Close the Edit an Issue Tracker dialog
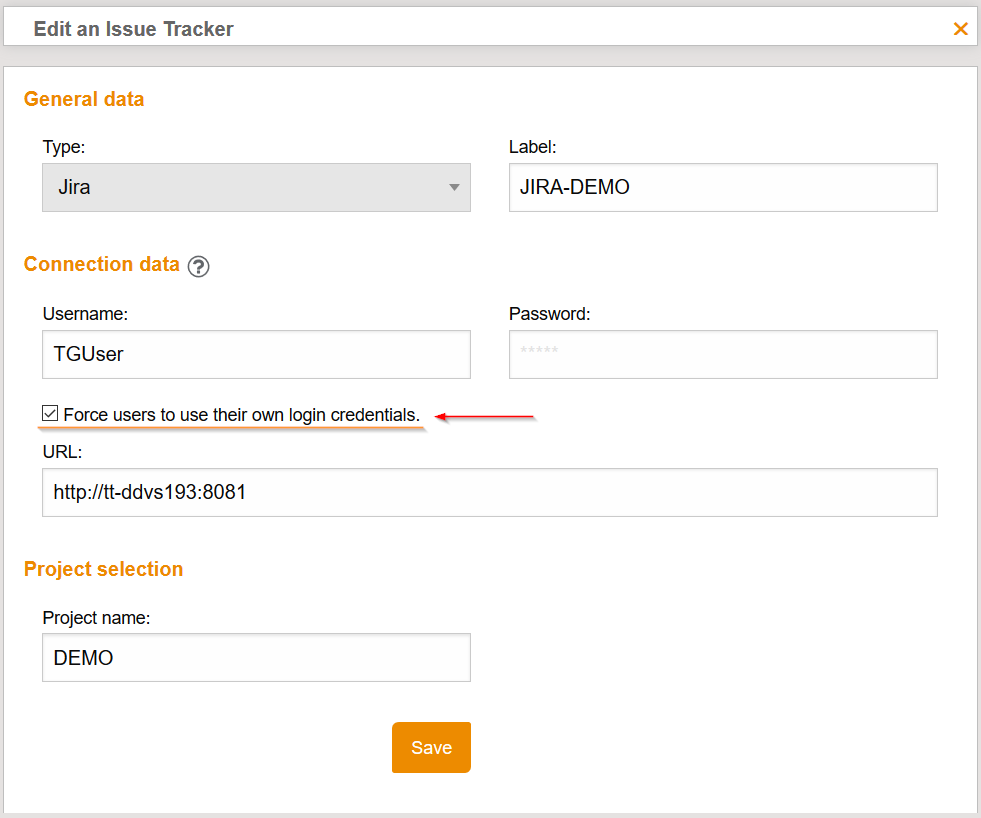 [960, 29]
